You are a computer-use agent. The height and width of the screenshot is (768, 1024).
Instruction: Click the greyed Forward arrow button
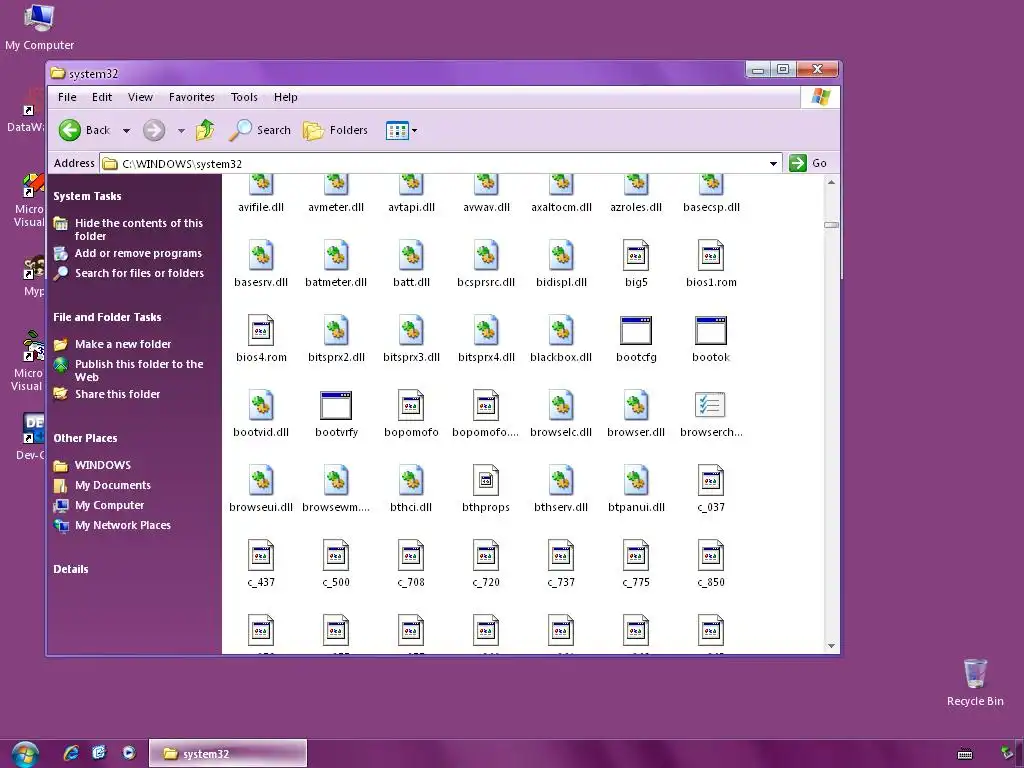coord(154,130)
